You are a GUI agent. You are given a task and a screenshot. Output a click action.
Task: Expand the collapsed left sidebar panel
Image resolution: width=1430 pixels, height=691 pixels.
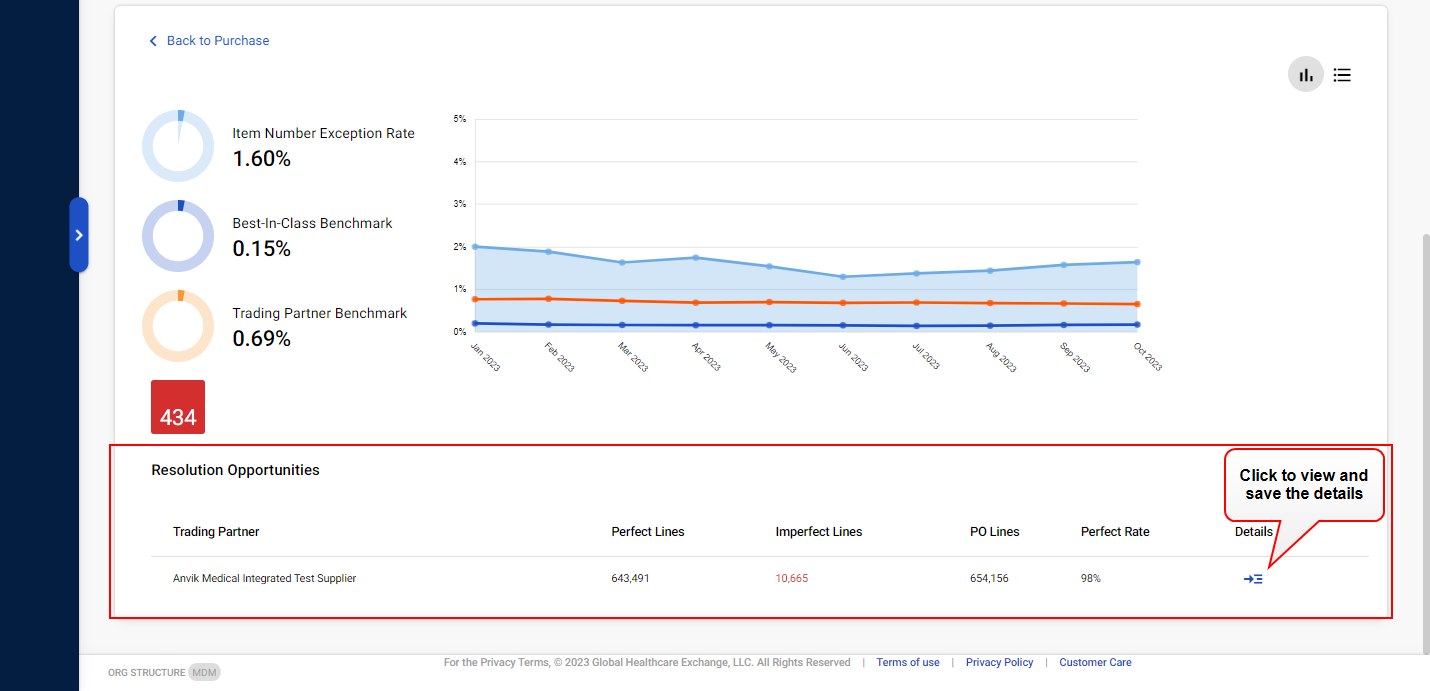(79, 235)
